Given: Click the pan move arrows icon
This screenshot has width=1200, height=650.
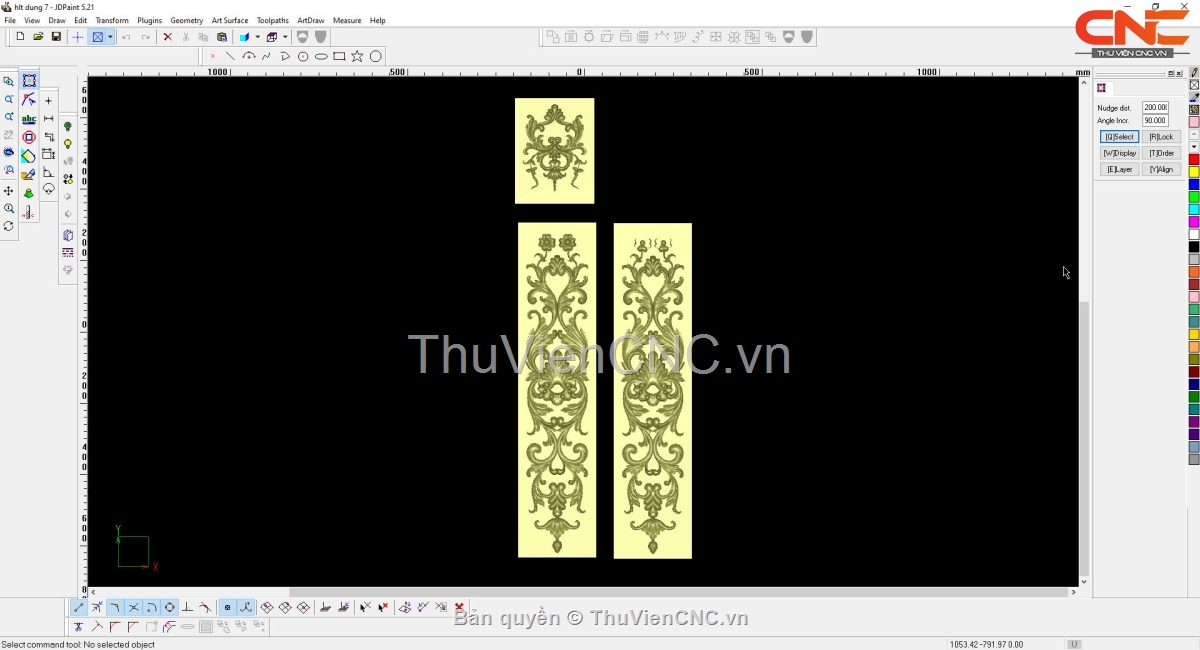Looking at the screenshot, I should click(x=9, y=191).
